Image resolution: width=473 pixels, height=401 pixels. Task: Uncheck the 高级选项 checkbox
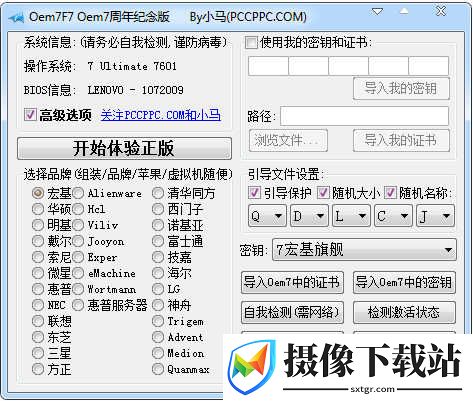(x=30, y=115)
